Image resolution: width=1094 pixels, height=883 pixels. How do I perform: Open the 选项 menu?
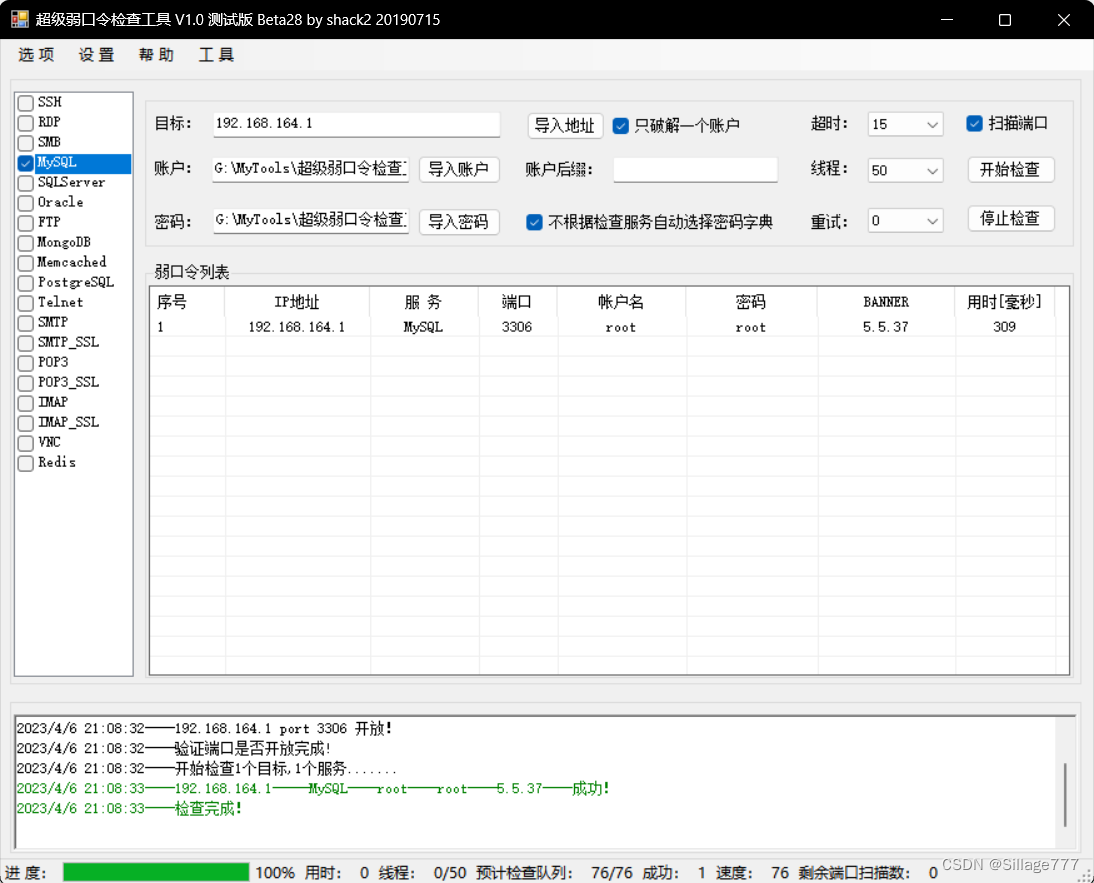(36, 55)
